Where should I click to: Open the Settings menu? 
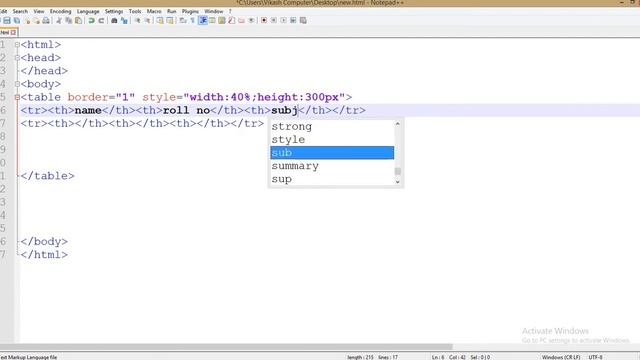tap(114, 11)
